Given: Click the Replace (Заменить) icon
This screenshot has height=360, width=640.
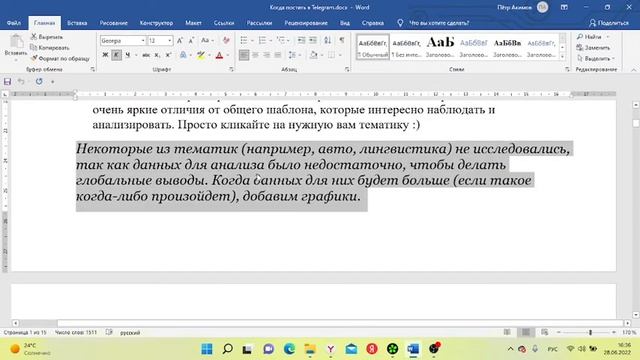Looking at the screenshot, I should click(x=580, y=48).
